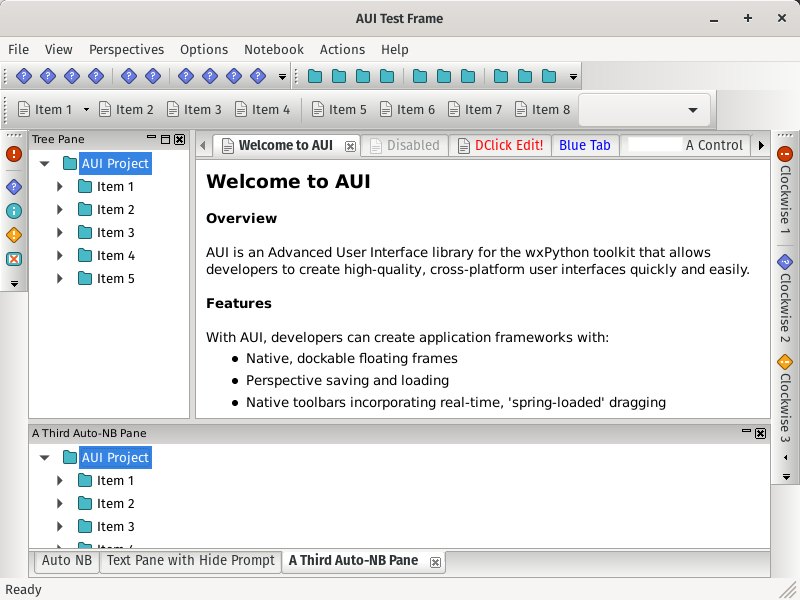Image resolution: width=800 pixels, height=600 pixels.
Task: Click the Ready status bar text
Action: click(23, 590)
